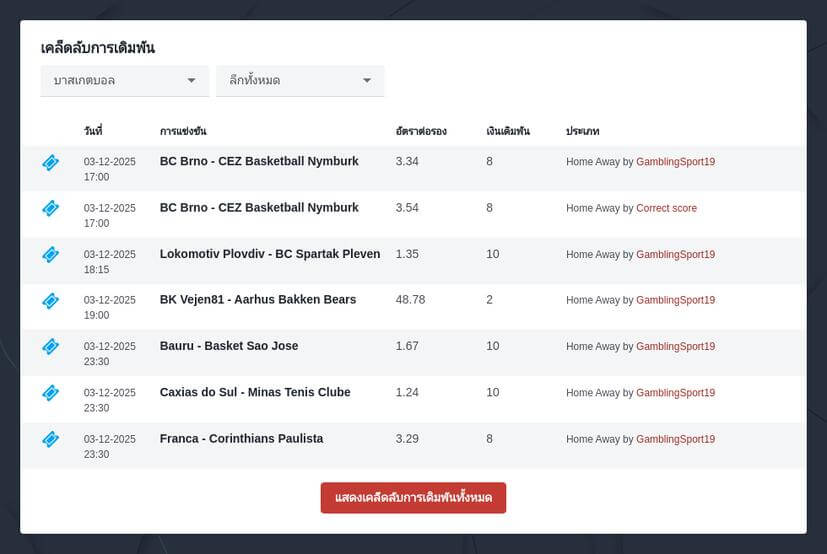
Task: Click the arrow on the league selector
Action: [367, 81]
